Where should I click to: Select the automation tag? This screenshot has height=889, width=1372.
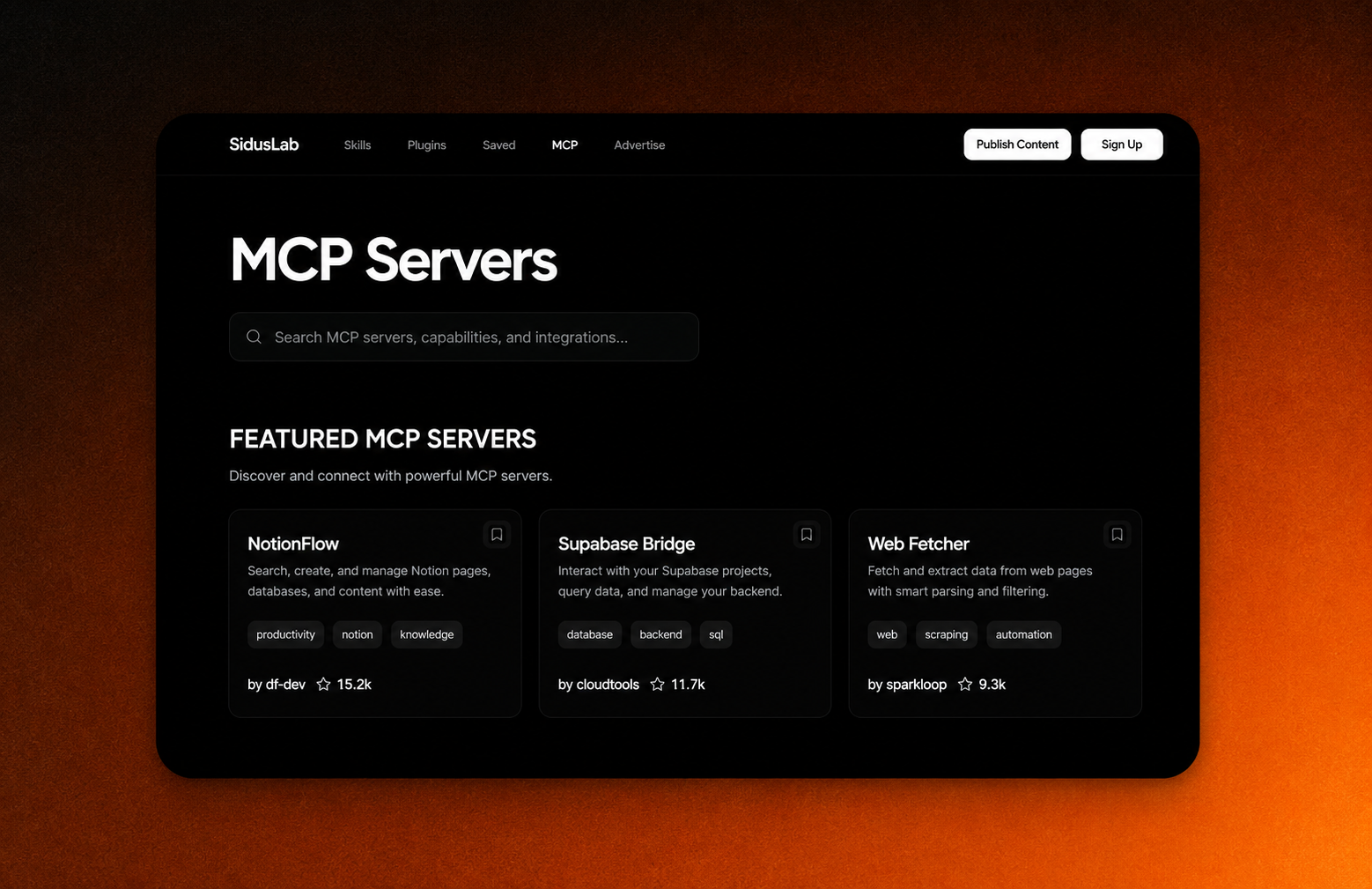point(1024,634)
